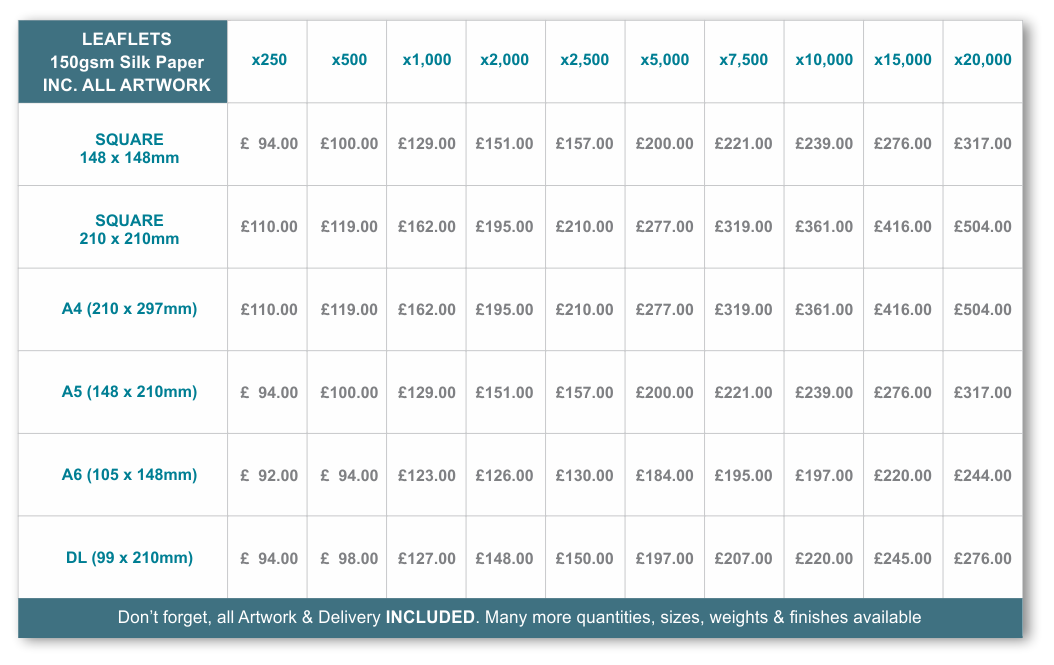The image size is (1054, 665).
Task: Select the A5 (148 x 210mm) row label
Action: 129,391
